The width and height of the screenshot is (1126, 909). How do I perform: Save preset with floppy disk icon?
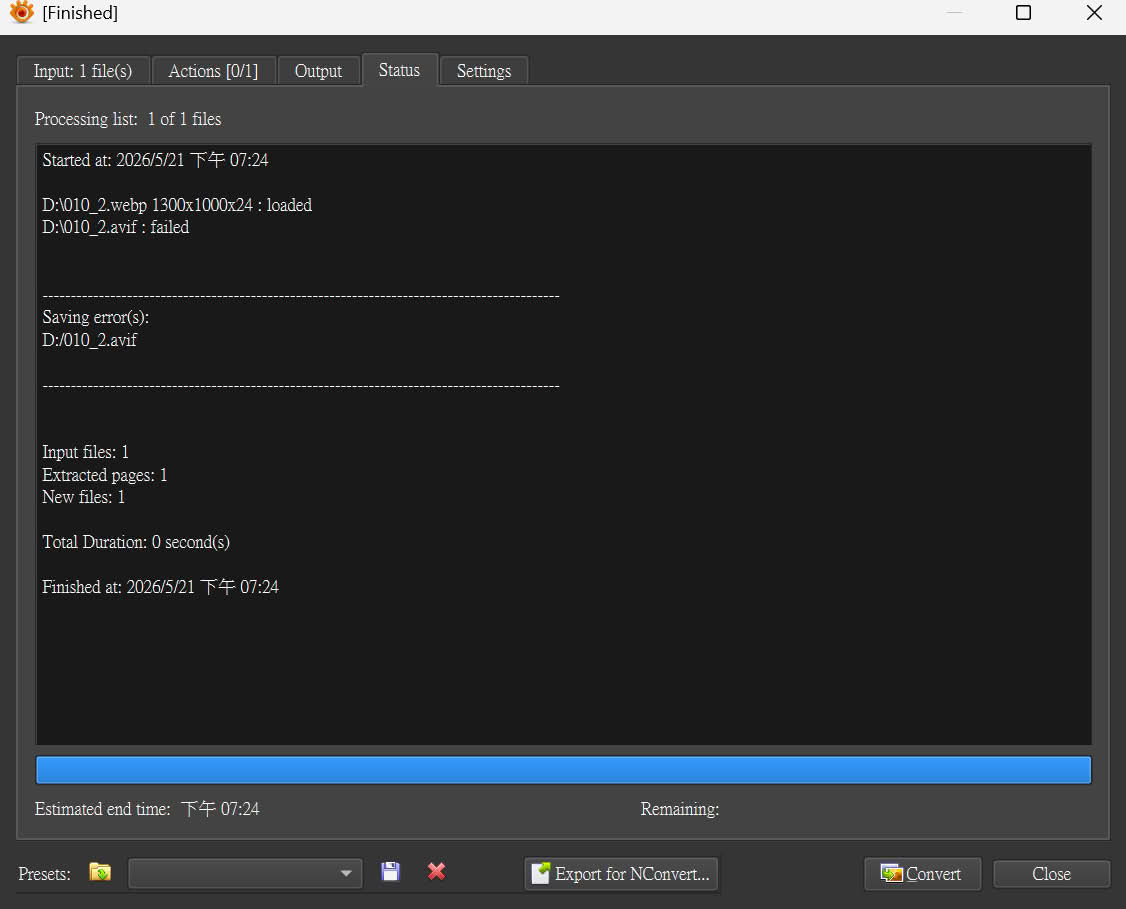[390, 872]
